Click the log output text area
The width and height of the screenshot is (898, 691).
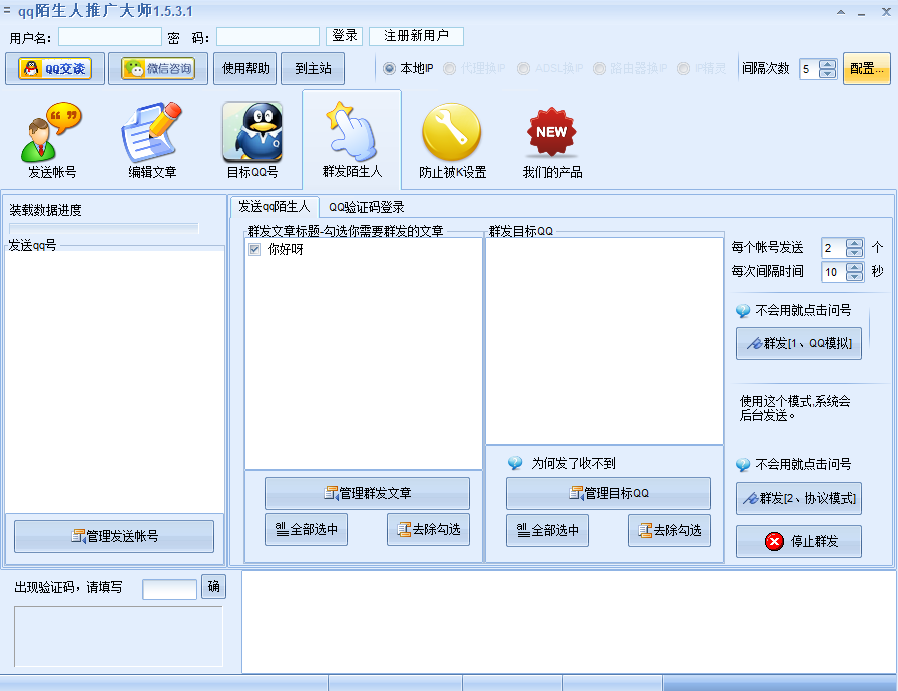coord(569,622)
